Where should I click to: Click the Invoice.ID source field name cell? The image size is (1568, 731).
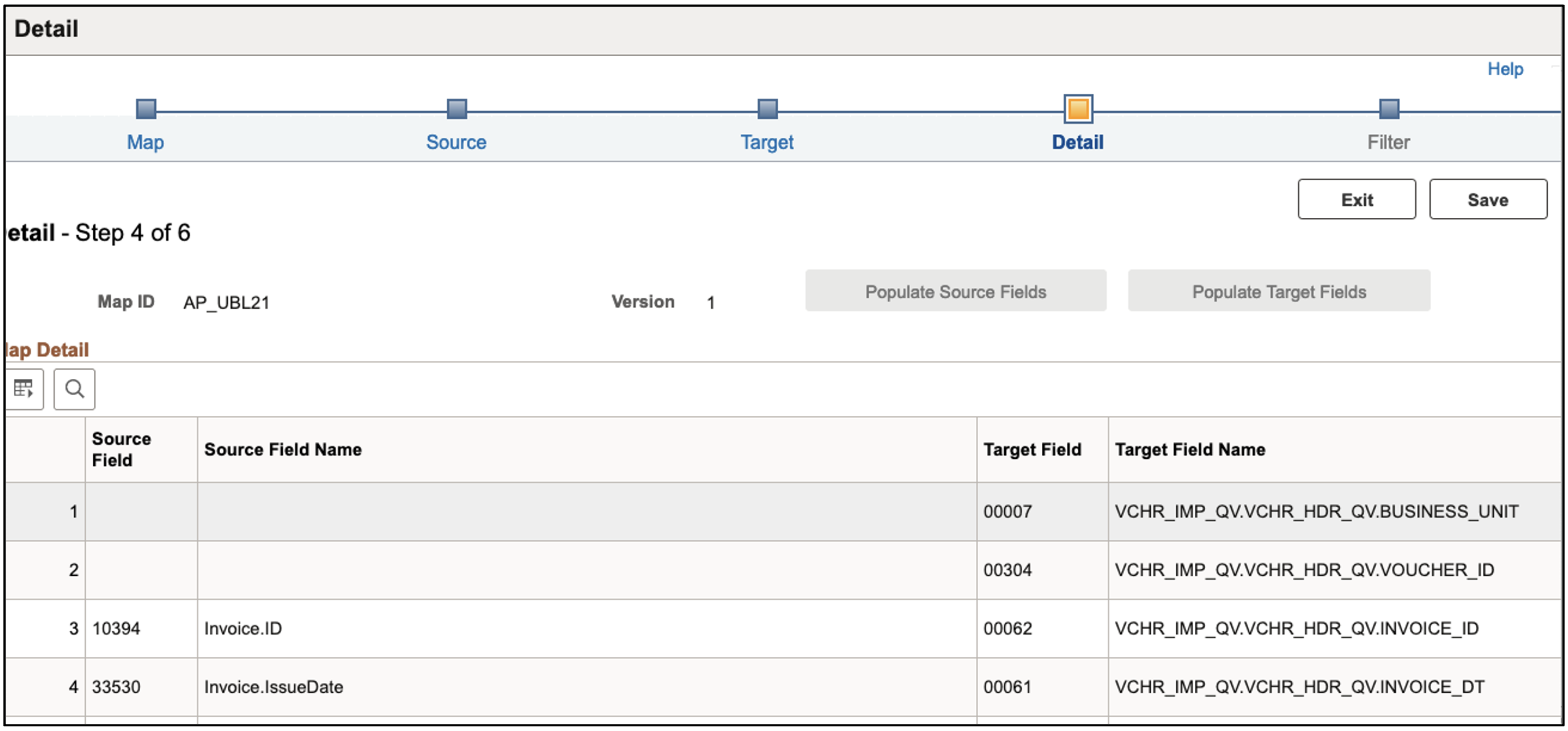(243, 628)
